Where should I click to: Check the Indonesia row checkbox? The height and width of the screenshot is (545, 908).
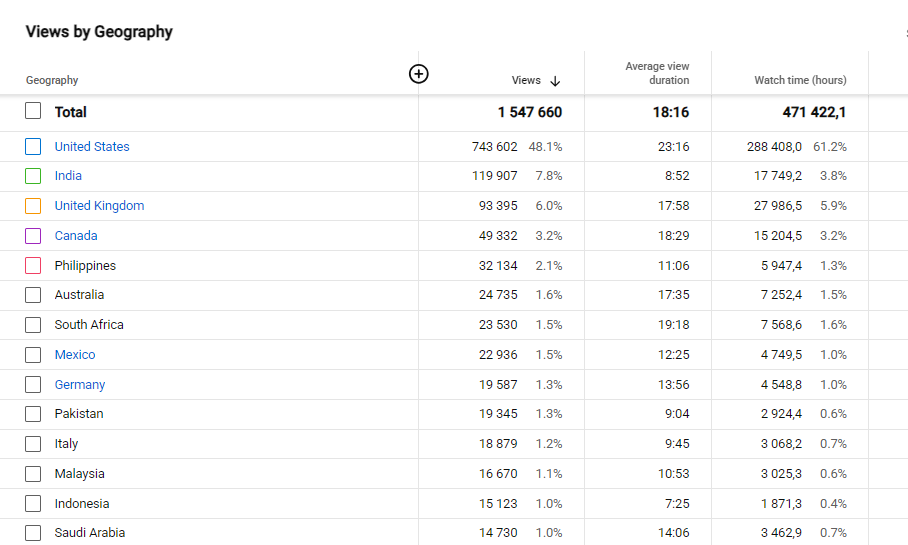pos(33,503)
